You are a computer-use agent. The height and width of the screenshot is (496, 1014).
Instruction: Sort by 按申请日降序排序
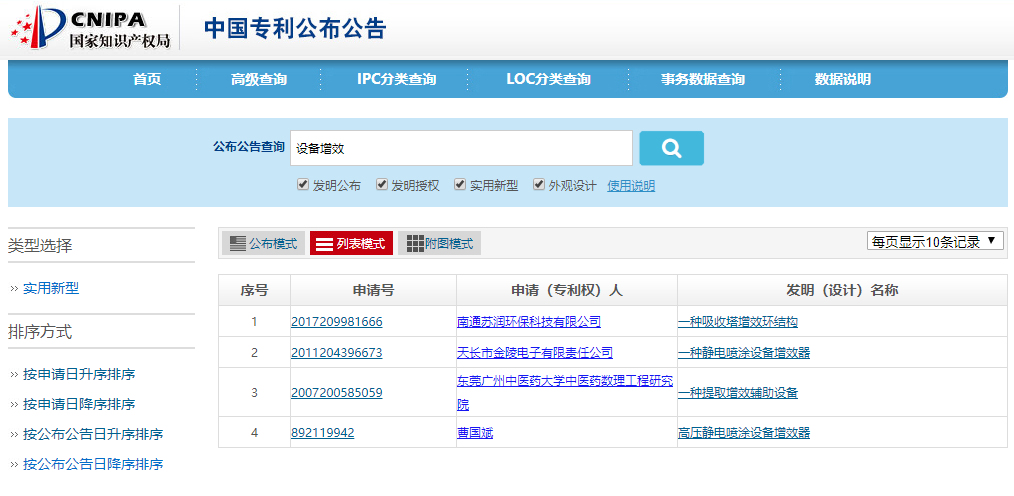coord(79,404)
